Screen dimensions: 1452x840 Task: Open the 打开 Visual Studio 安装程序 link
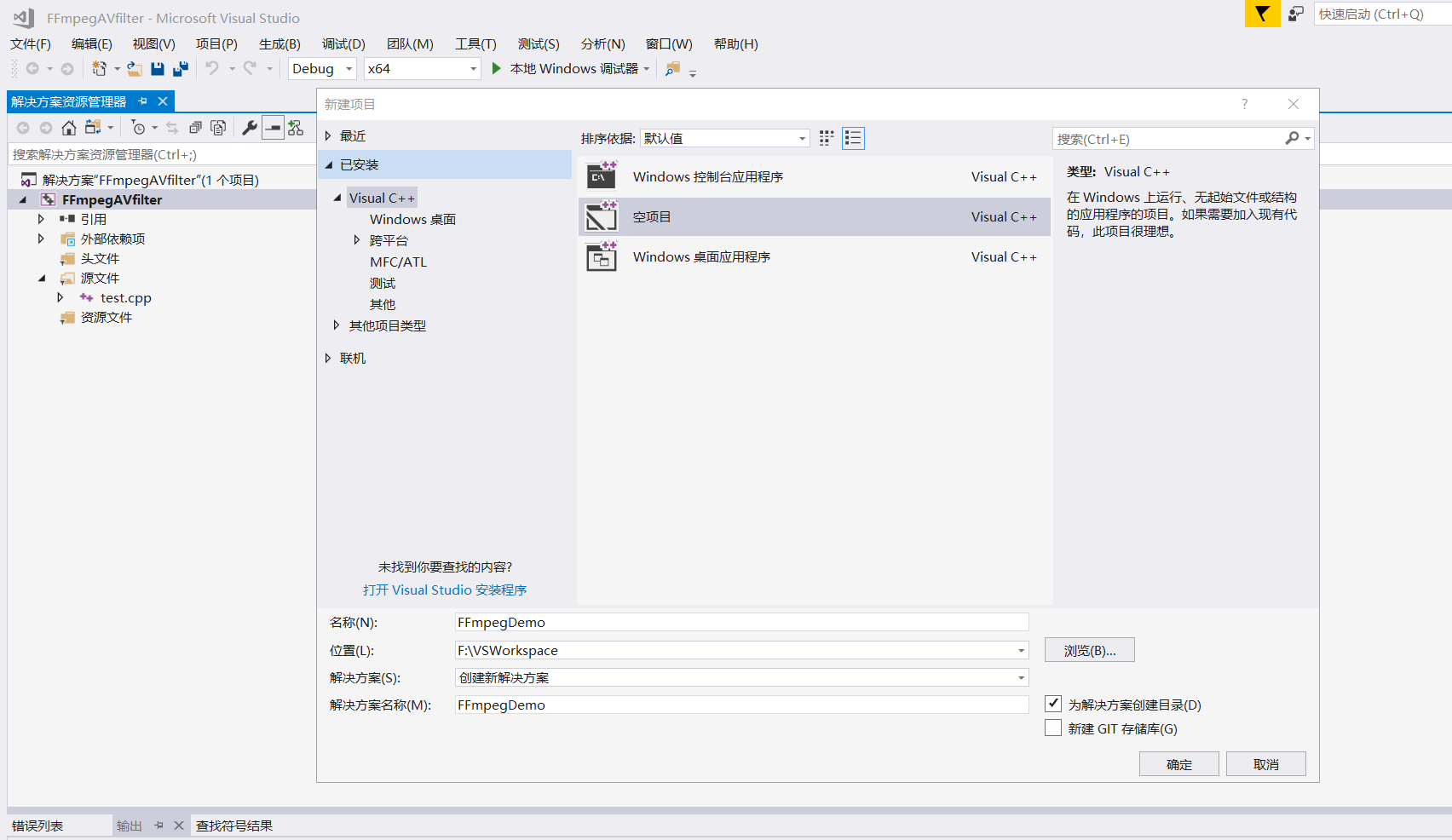444,590
